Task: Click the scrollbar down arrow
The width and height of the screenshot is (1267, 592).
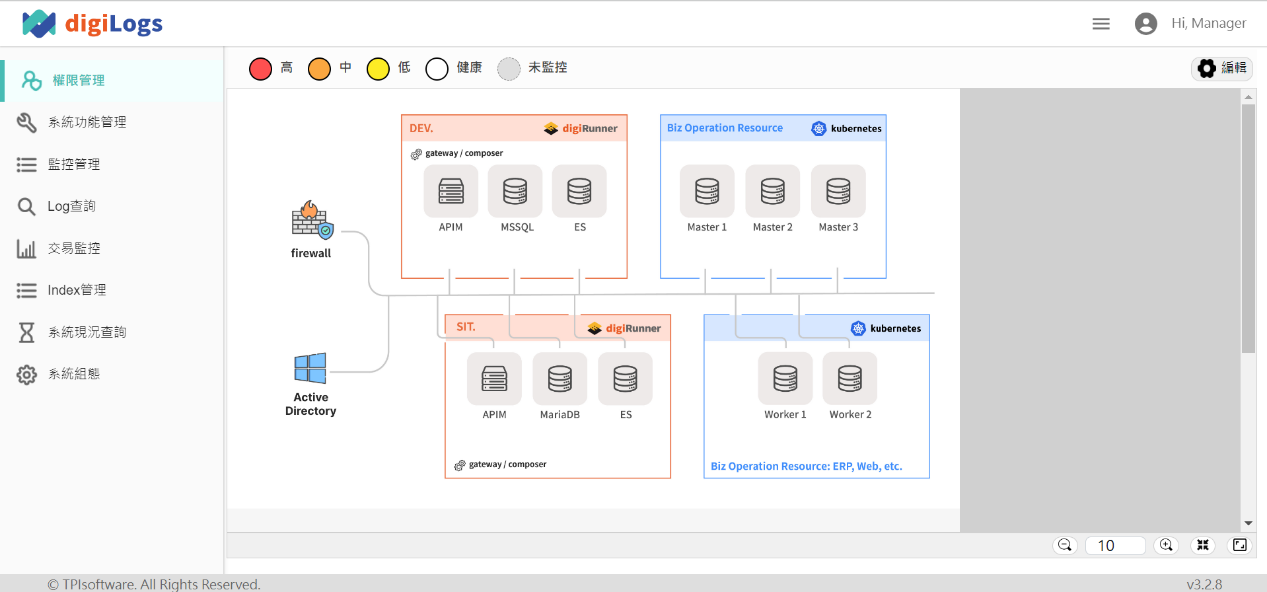Action: pos(1248,523)
